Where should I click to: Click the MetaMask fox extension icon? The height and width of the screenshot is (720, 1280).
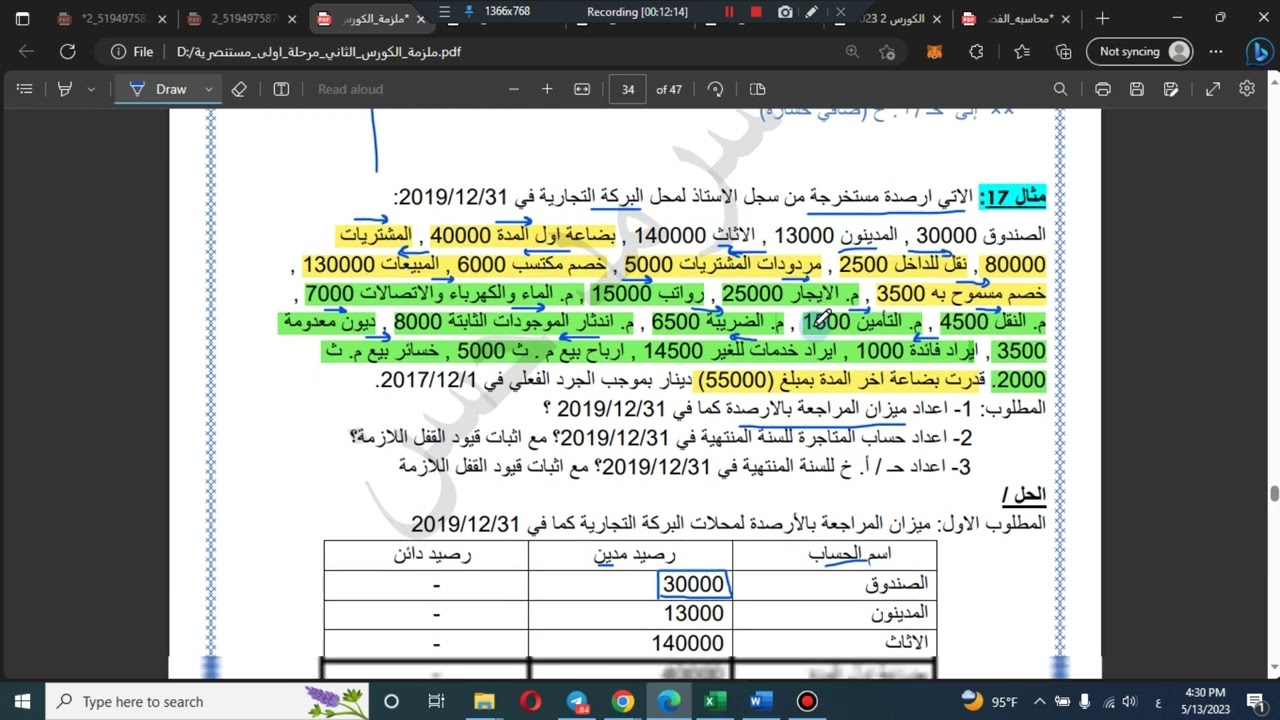tap(934, 52)
